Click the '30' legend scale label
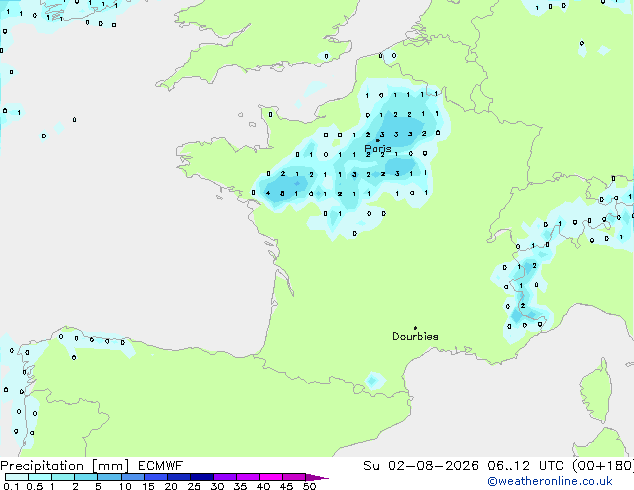634x490 pixels. pyautogui.click(x=217, y=486)
